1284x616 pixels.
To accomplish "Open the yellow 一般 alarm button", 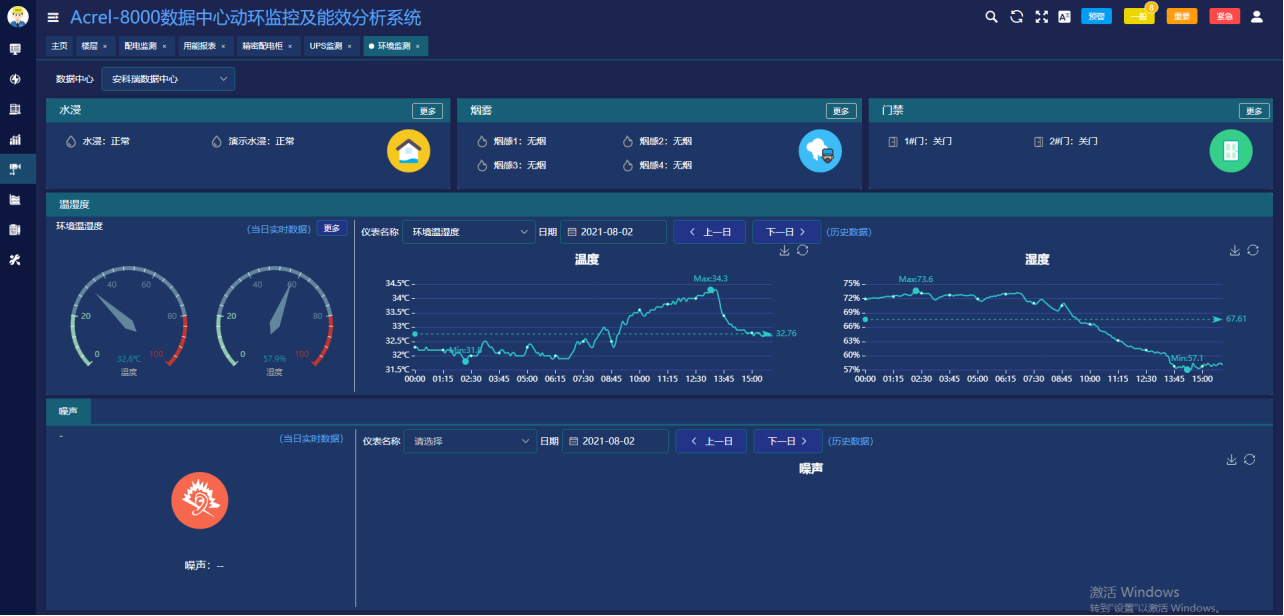I will coord(1139,16).
